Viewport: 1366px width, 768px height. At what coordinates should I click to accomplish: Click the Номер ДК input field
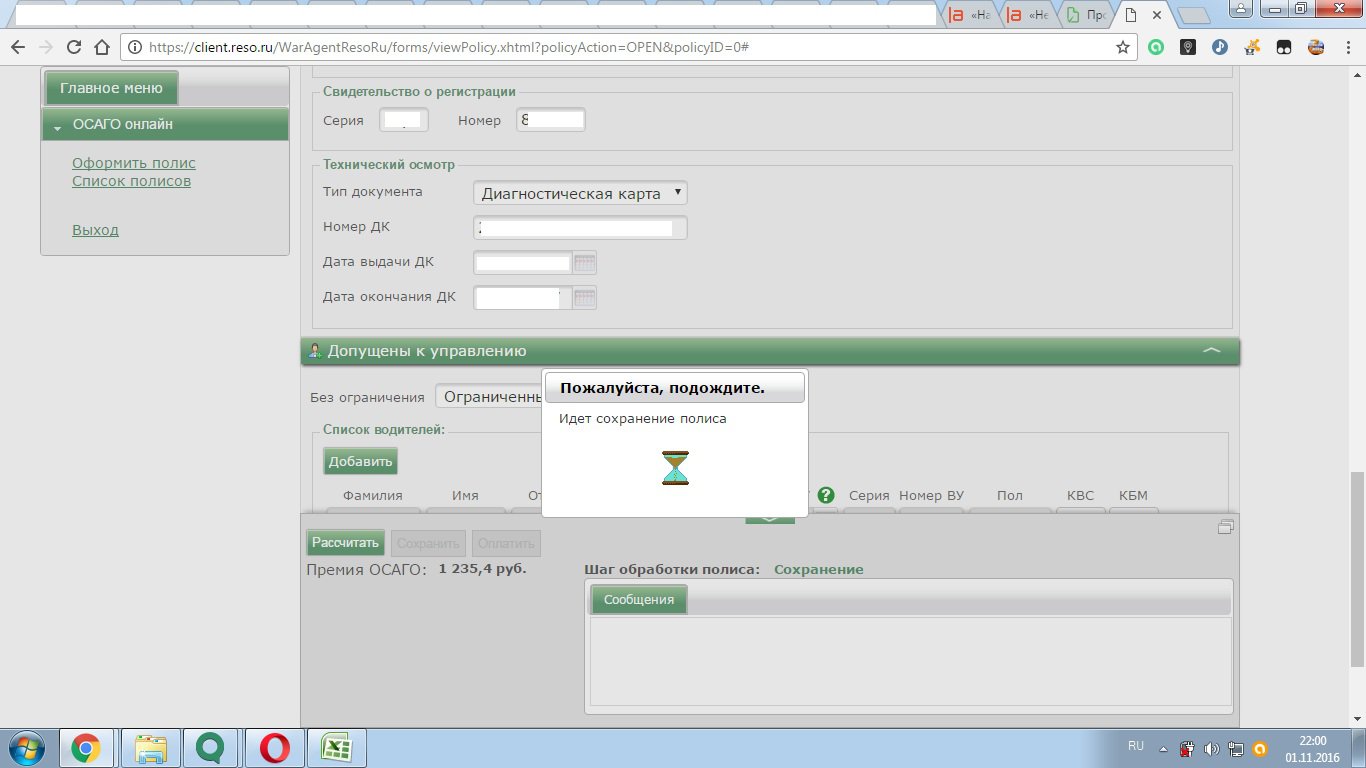click(580, 227)
